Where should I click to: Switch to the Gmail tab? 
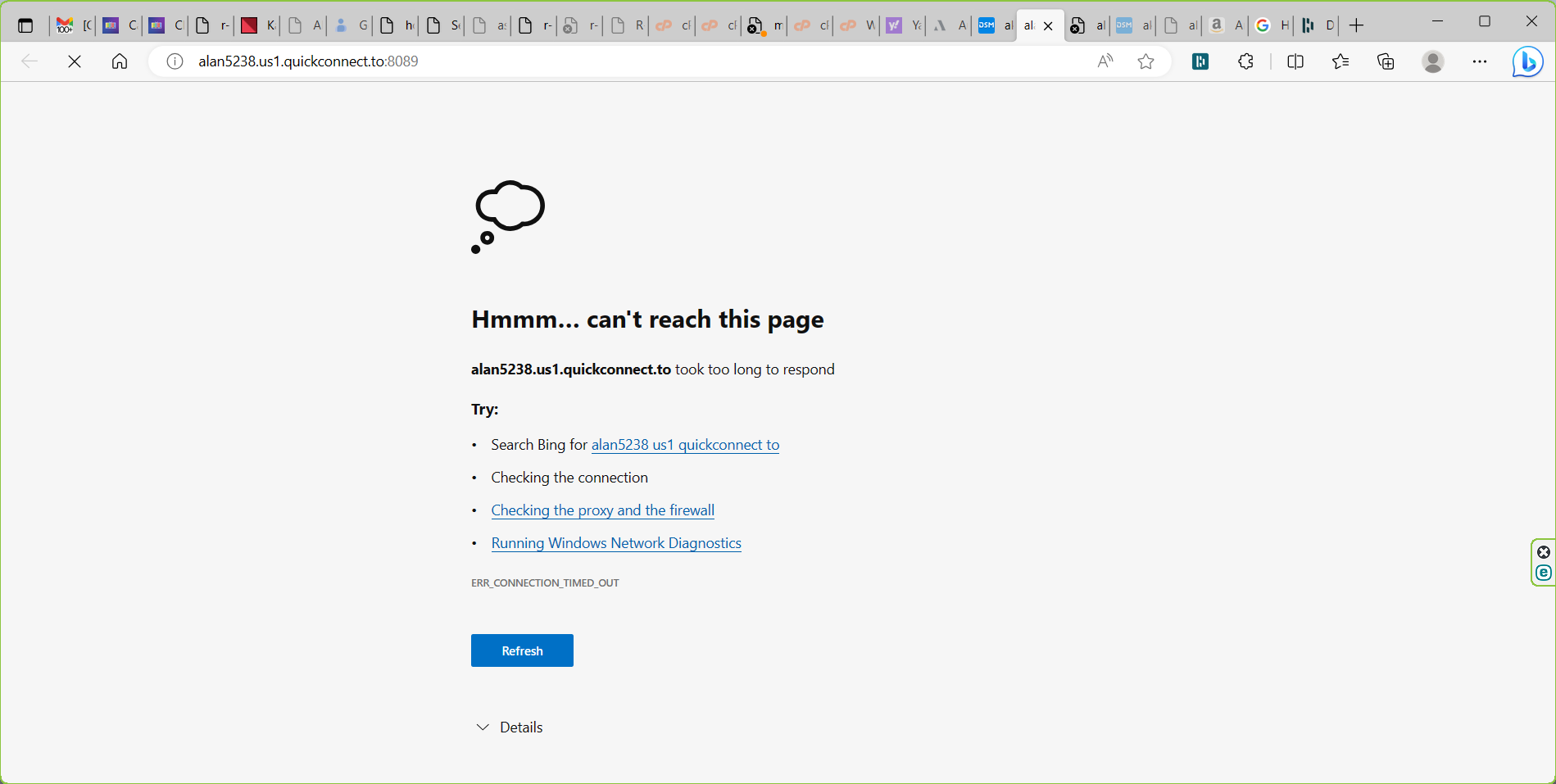(65, 25)
